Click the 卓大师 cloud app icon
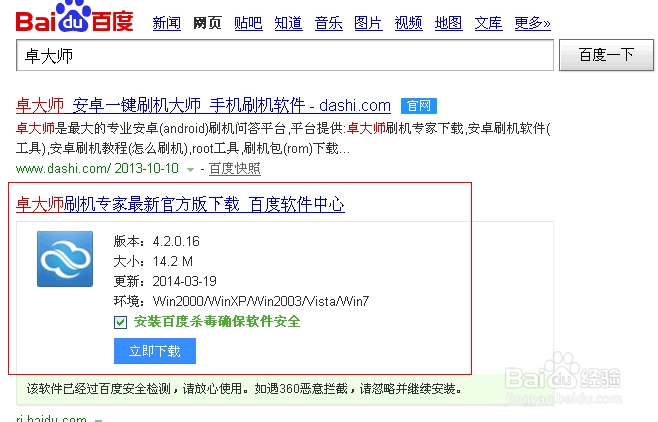This screenshot has height=422, width=658. [65, 259]
